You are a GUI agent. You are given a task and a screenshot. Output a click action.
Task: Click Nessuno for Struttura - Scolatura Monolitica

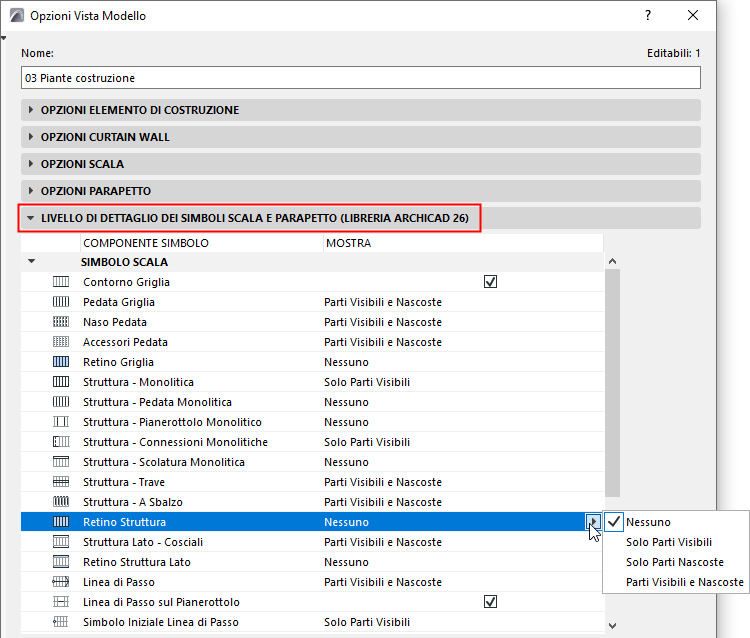346,462
